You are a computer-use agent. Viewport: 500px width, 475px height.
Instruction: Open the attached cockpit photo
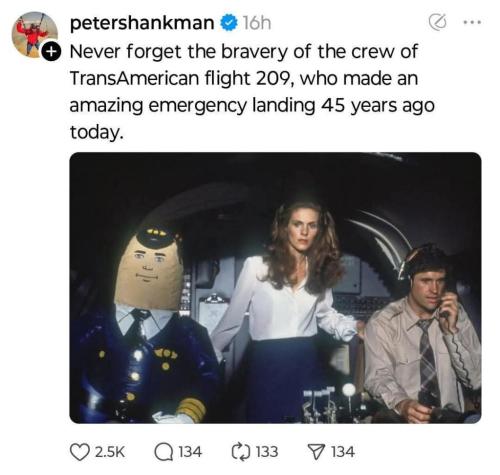(275, 288)
